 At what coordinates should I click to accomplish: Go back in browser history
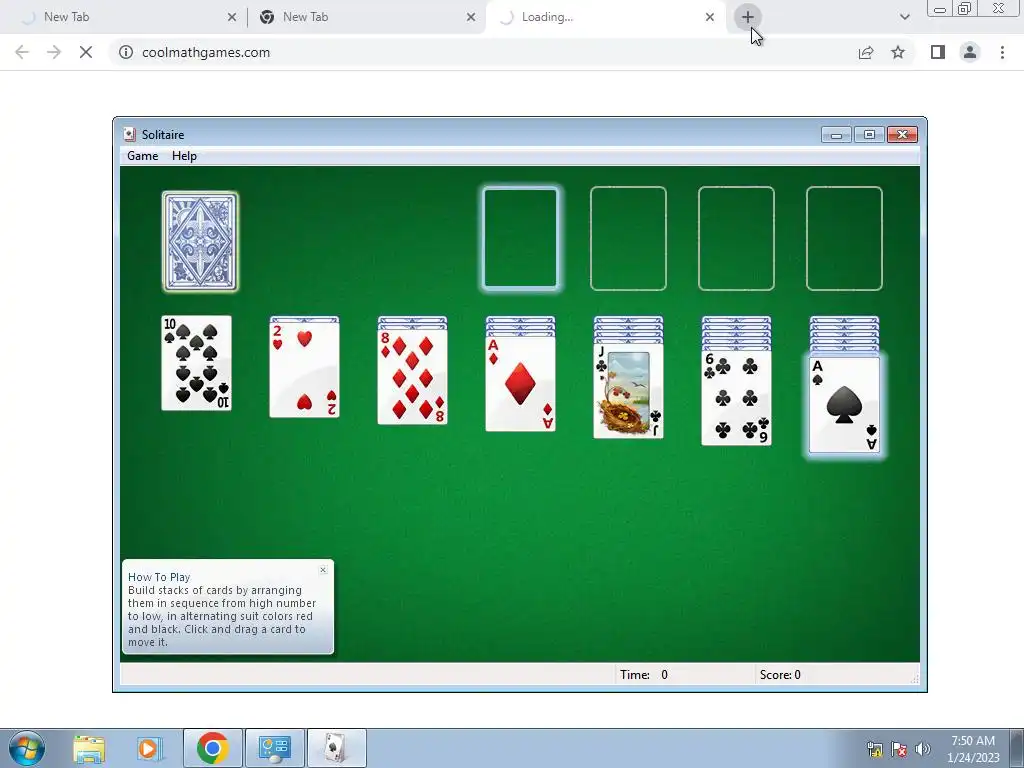point(22,52)
